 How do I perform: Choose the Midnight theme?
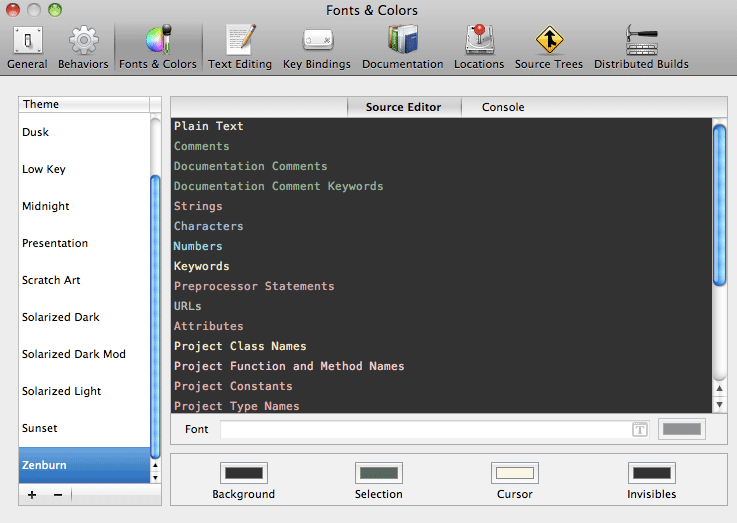(x=46, y=206)
